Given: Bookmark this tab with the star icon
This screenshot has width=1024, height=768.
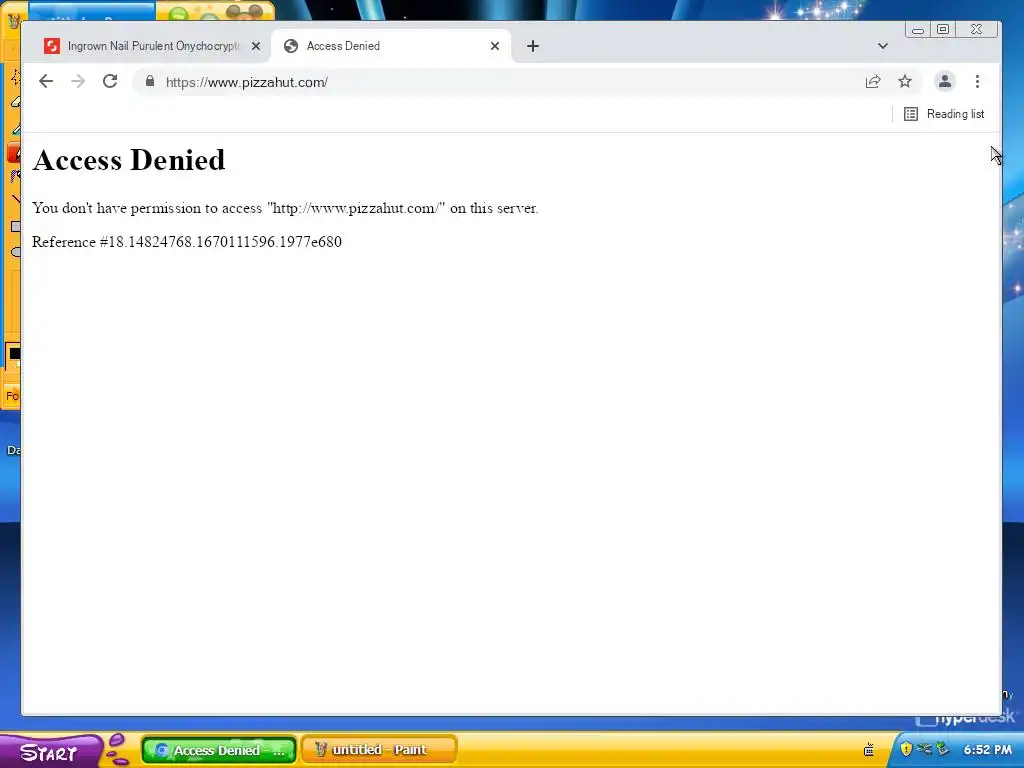Looking at the screenshot, I should (x=904, y=82).
